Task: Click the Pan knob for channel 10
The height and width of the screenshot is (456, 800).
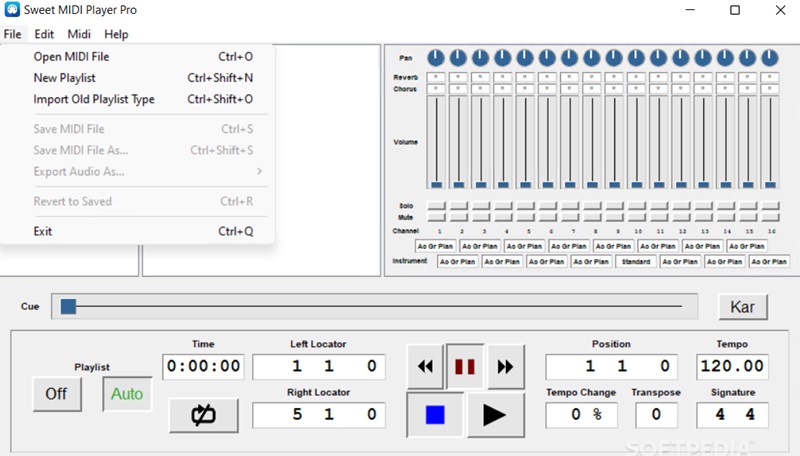Action: click(636, 58)
